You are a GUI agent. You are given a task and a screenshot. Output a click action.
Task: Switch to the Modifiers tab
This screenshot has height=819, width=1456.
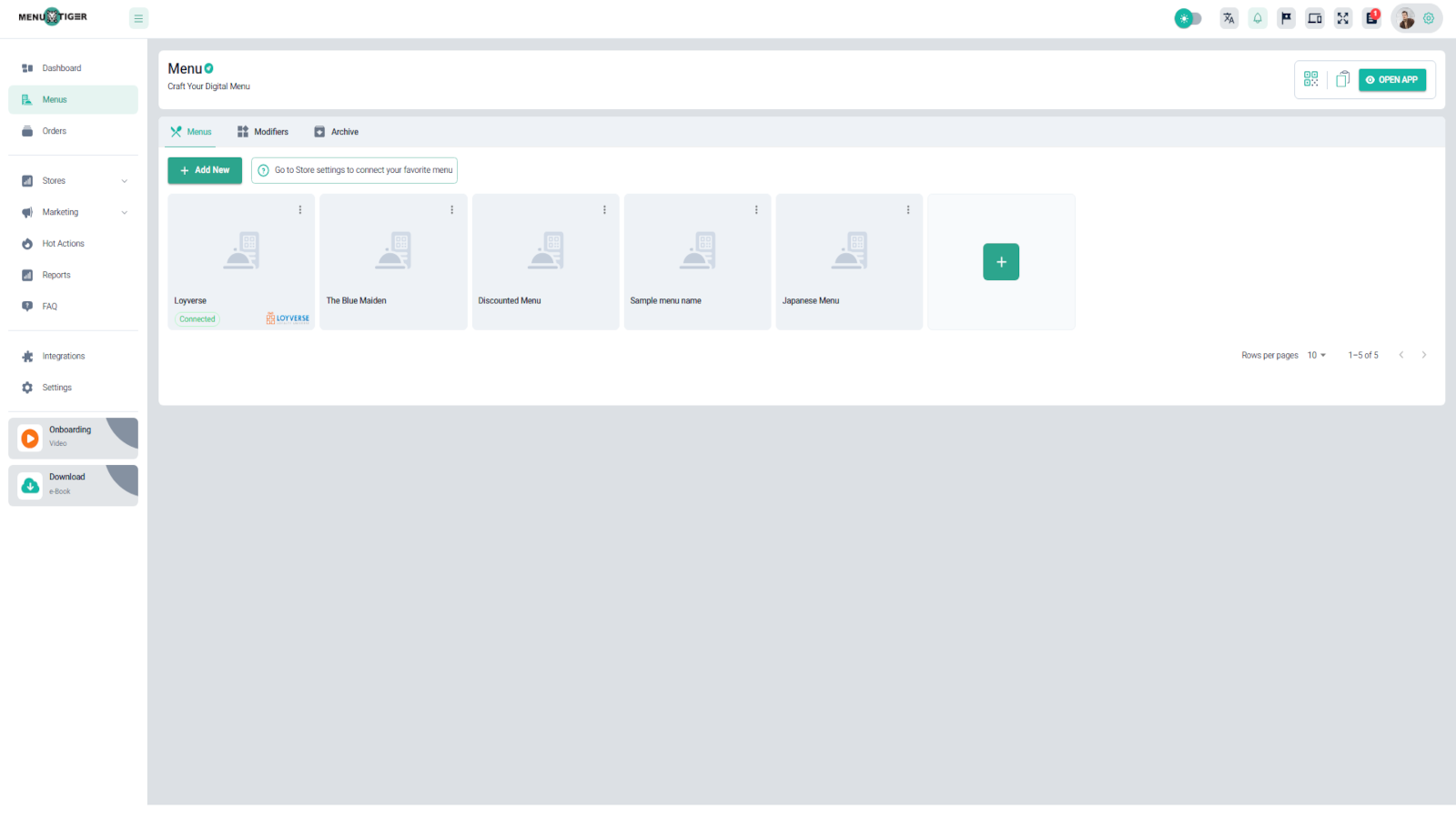263,132
